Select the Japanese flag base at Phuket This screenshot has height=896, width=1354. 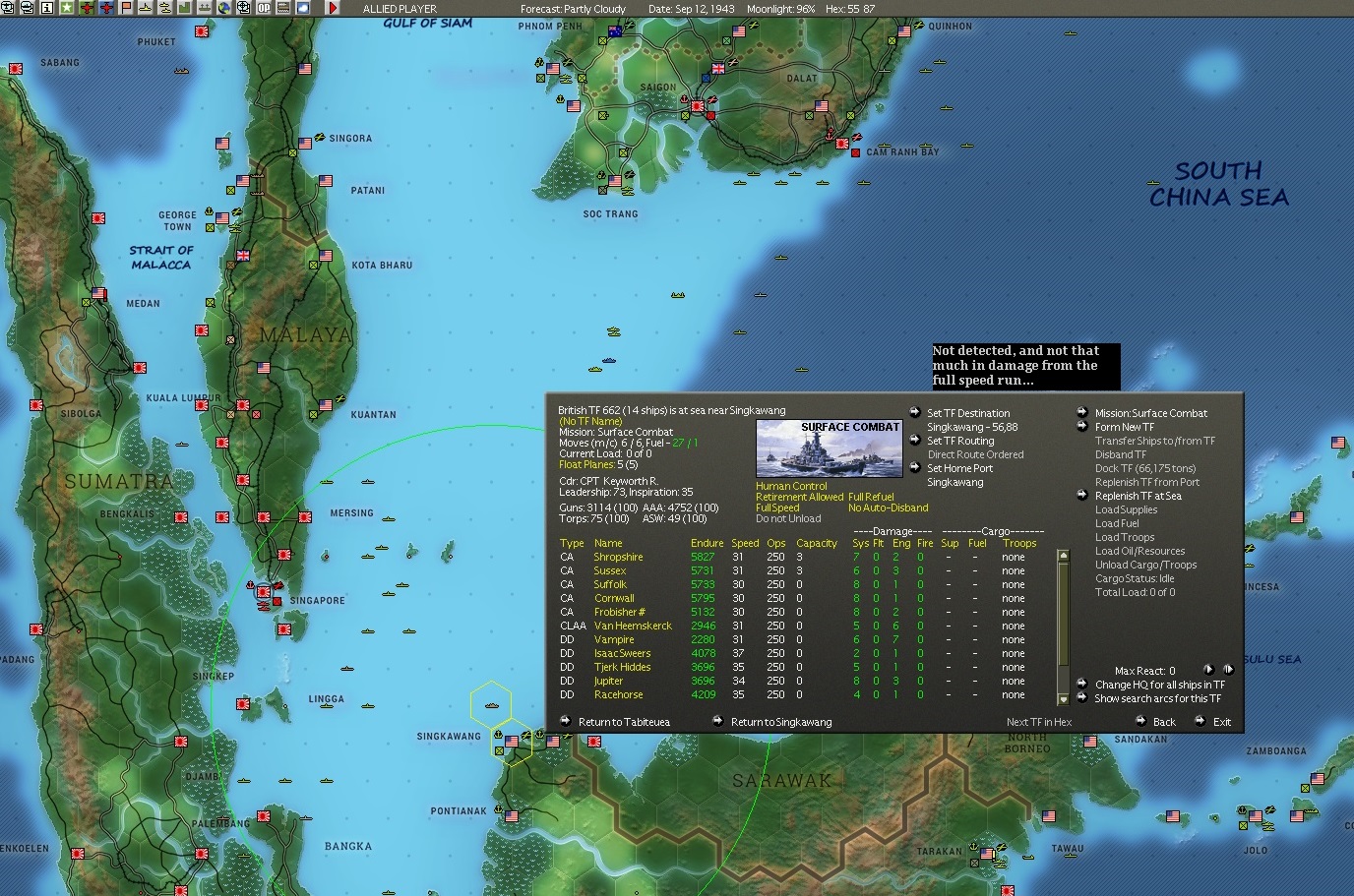coord(202,31)
